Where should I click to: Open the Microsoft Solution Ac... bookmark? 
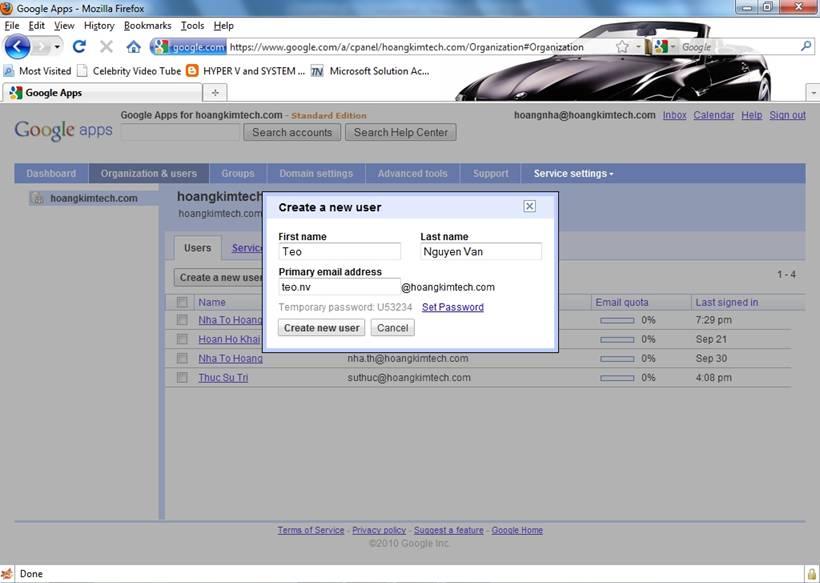click(x=370, y=71)
